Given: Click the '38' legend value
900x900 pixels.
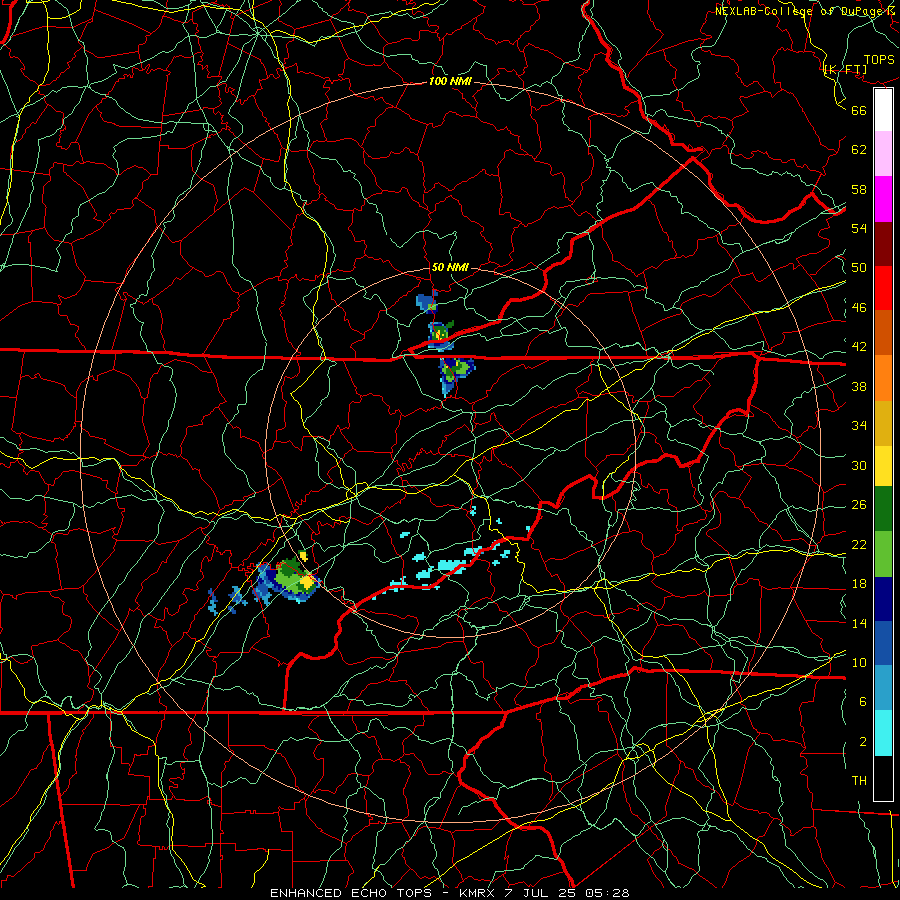Looking at the screenshot, I should click(859, 386).
